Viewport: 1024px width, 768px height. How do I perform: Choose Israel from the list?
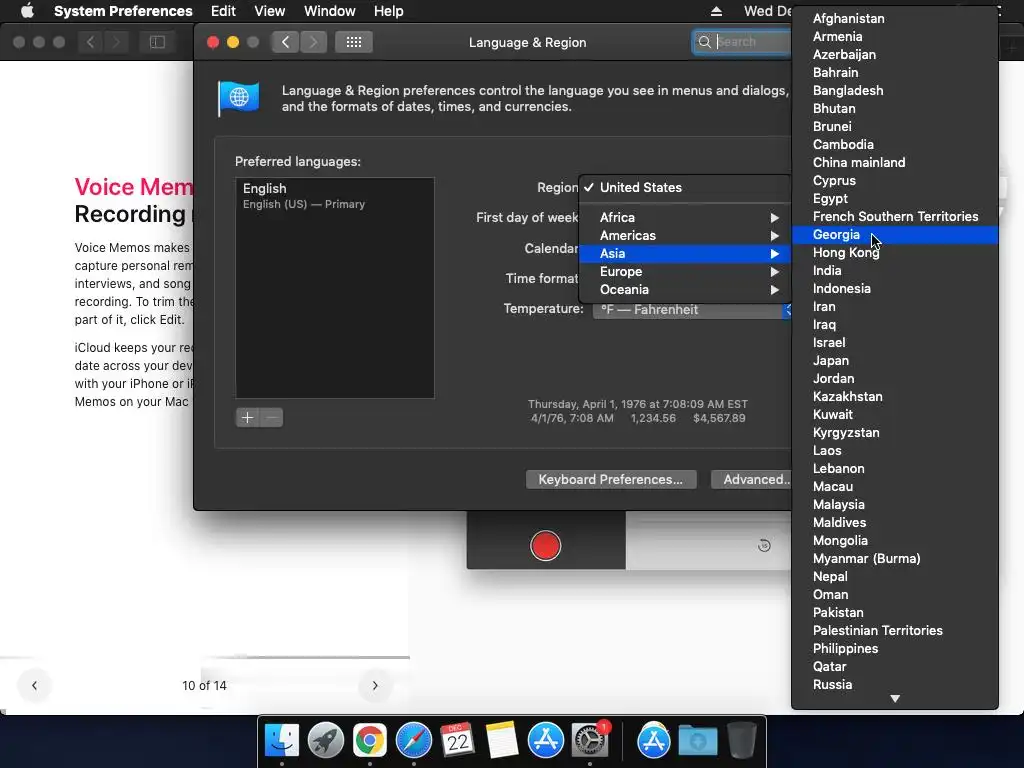click(895, 343)
